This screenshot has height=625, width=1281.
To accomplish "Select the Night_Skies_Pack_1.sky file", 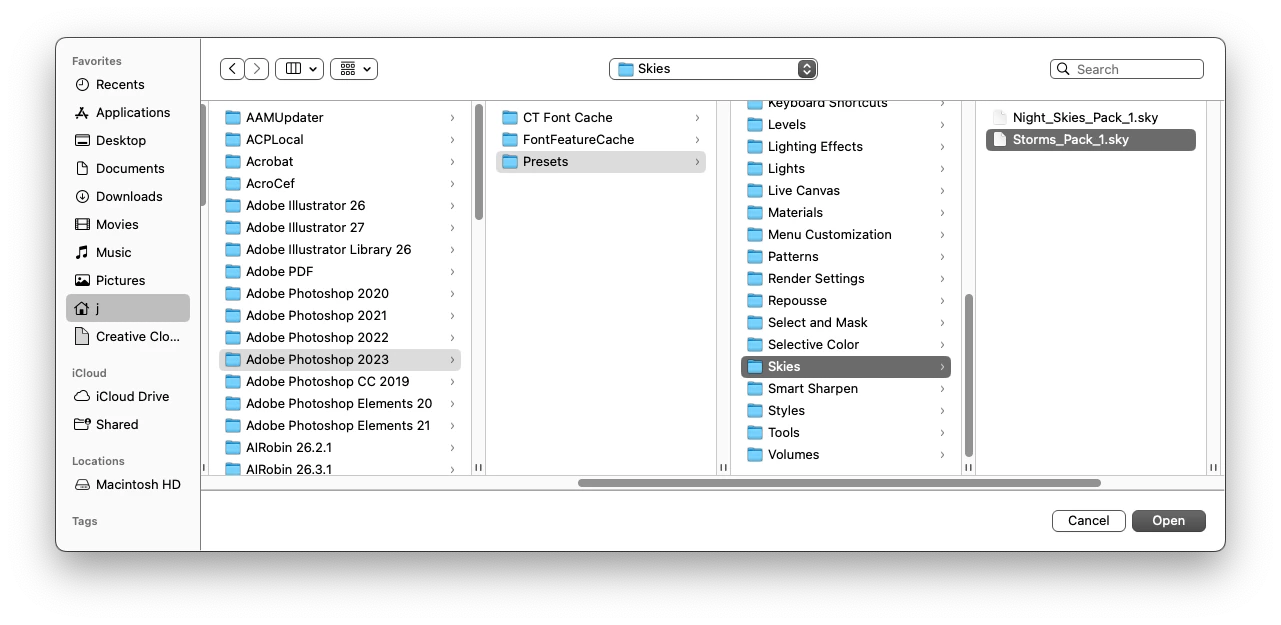I will pos(1091,118).
